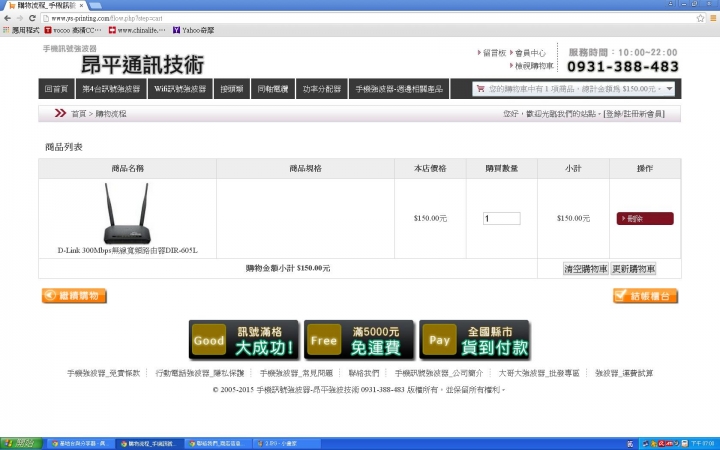Bookmark this page with the star icon
The width and height of the screenshot is (720, 450).
click(x=700, y=18)
